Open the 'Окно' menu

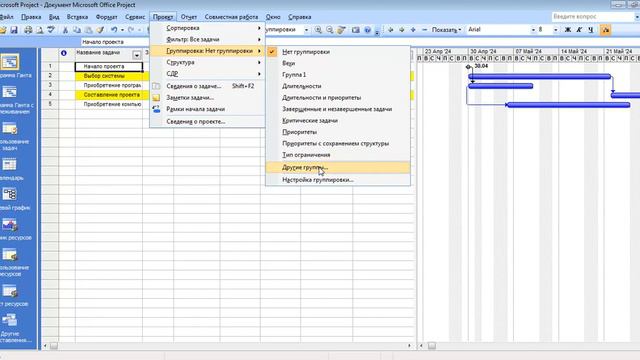click(273, 17)
